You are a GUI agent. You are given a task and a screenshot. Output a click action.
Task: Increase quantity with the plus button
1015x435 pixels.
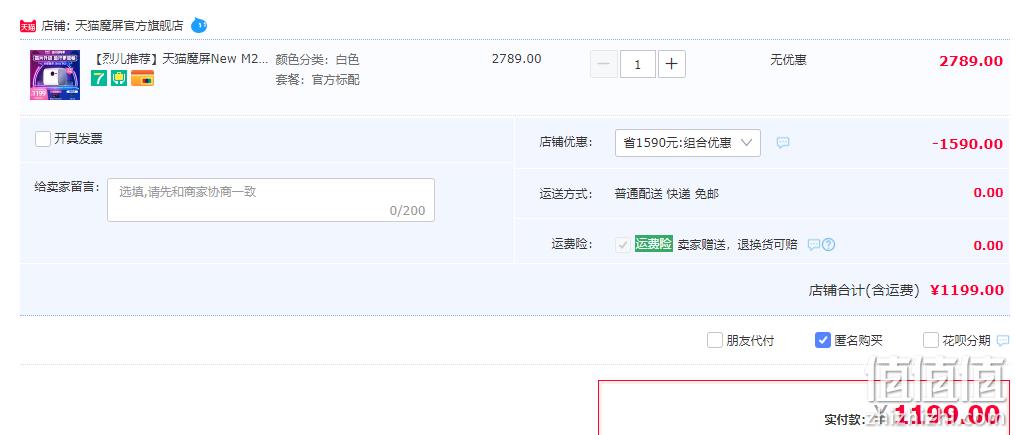pyautogui.click(x=672, y=64)
